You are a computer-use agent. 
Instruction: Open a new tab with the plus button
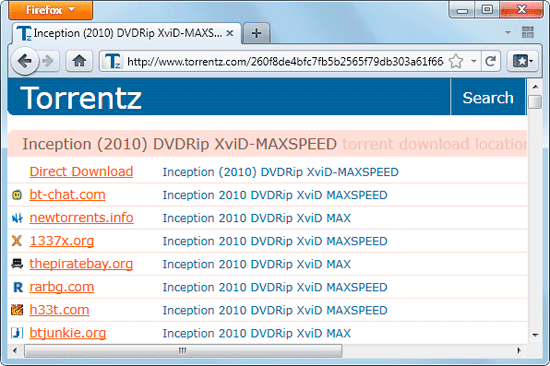(x=256, y=33)
